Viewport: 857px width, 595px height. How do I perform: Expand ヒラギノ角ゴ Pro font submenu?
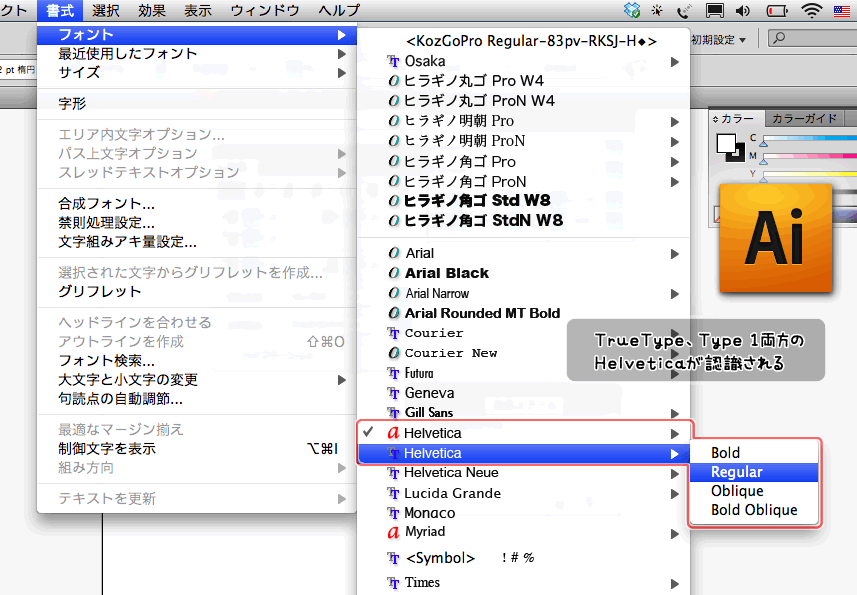(524, 162)
